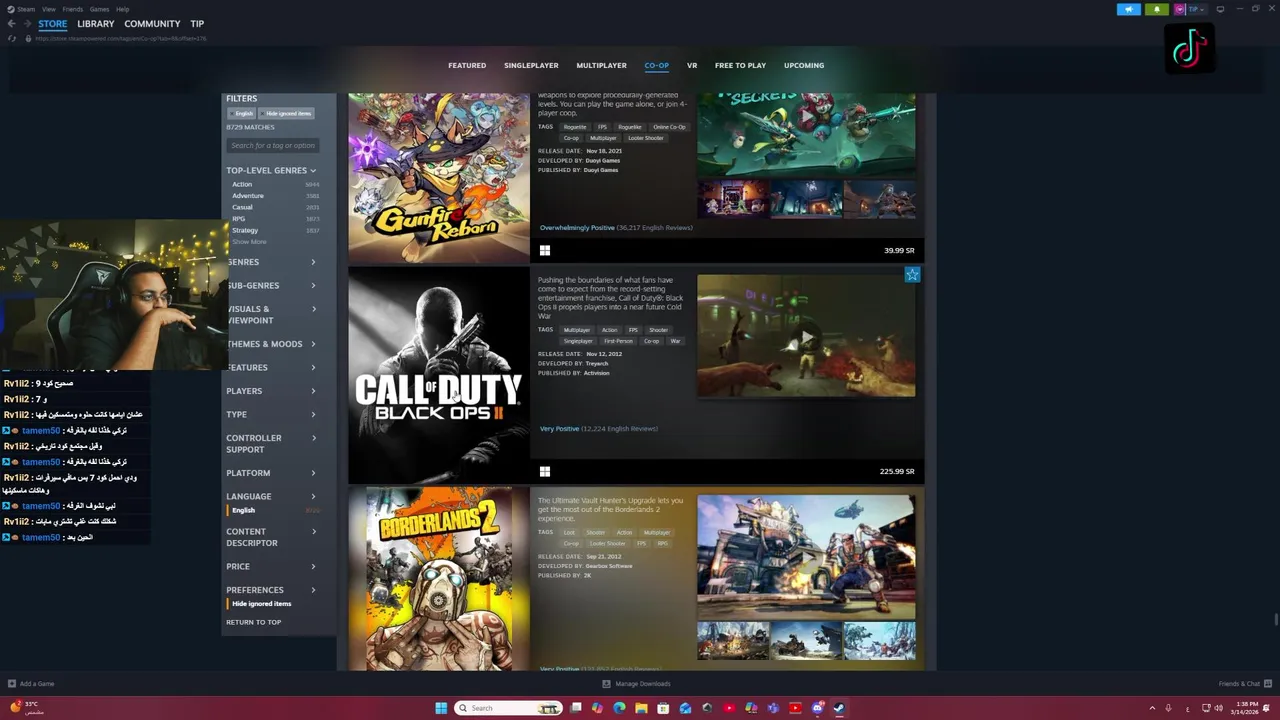
Task: Click the Black Ops II Very Positive reviews link
Action: [x=559, y=429]
